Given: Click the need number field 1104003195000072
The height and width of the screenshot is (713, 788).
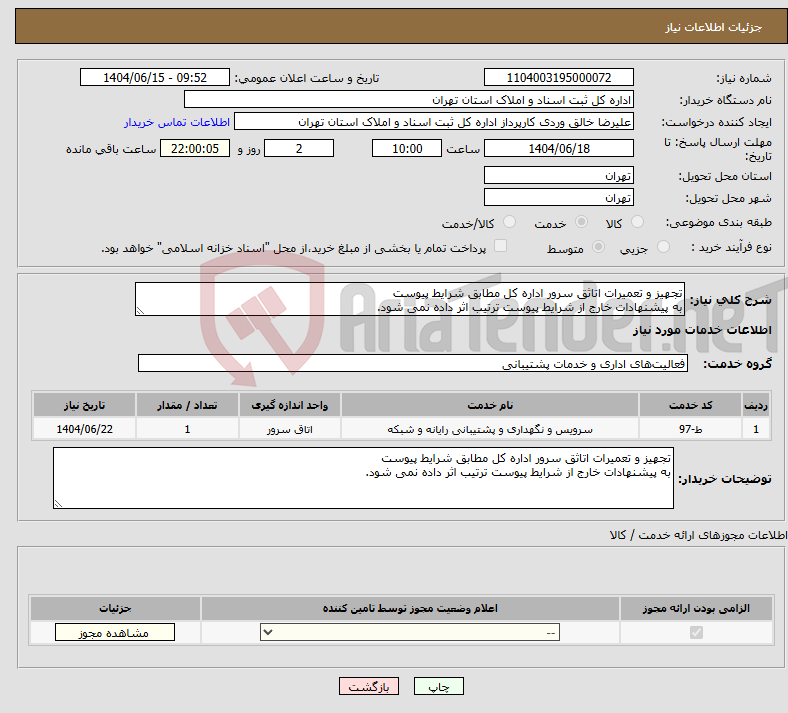Looking at the screenshot, I should tap(558, 77).
